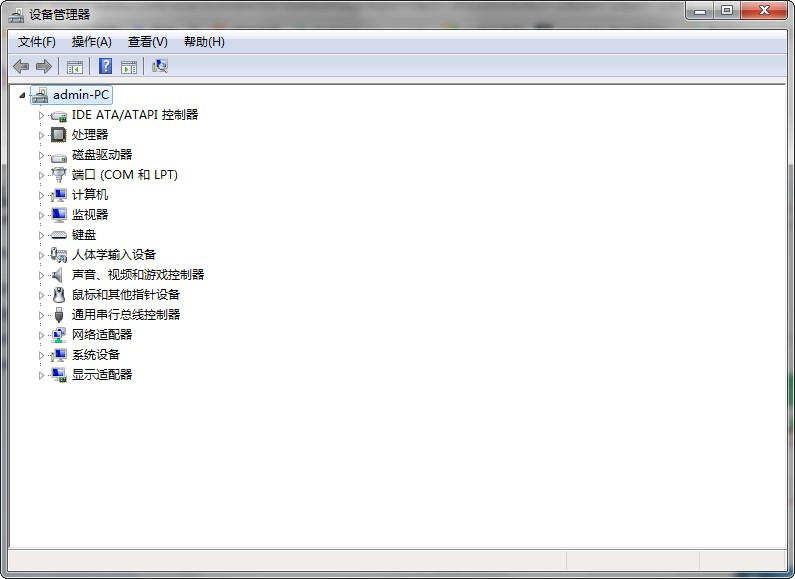Click the Forward arrow toolbar icon

[x=44, y=66]
